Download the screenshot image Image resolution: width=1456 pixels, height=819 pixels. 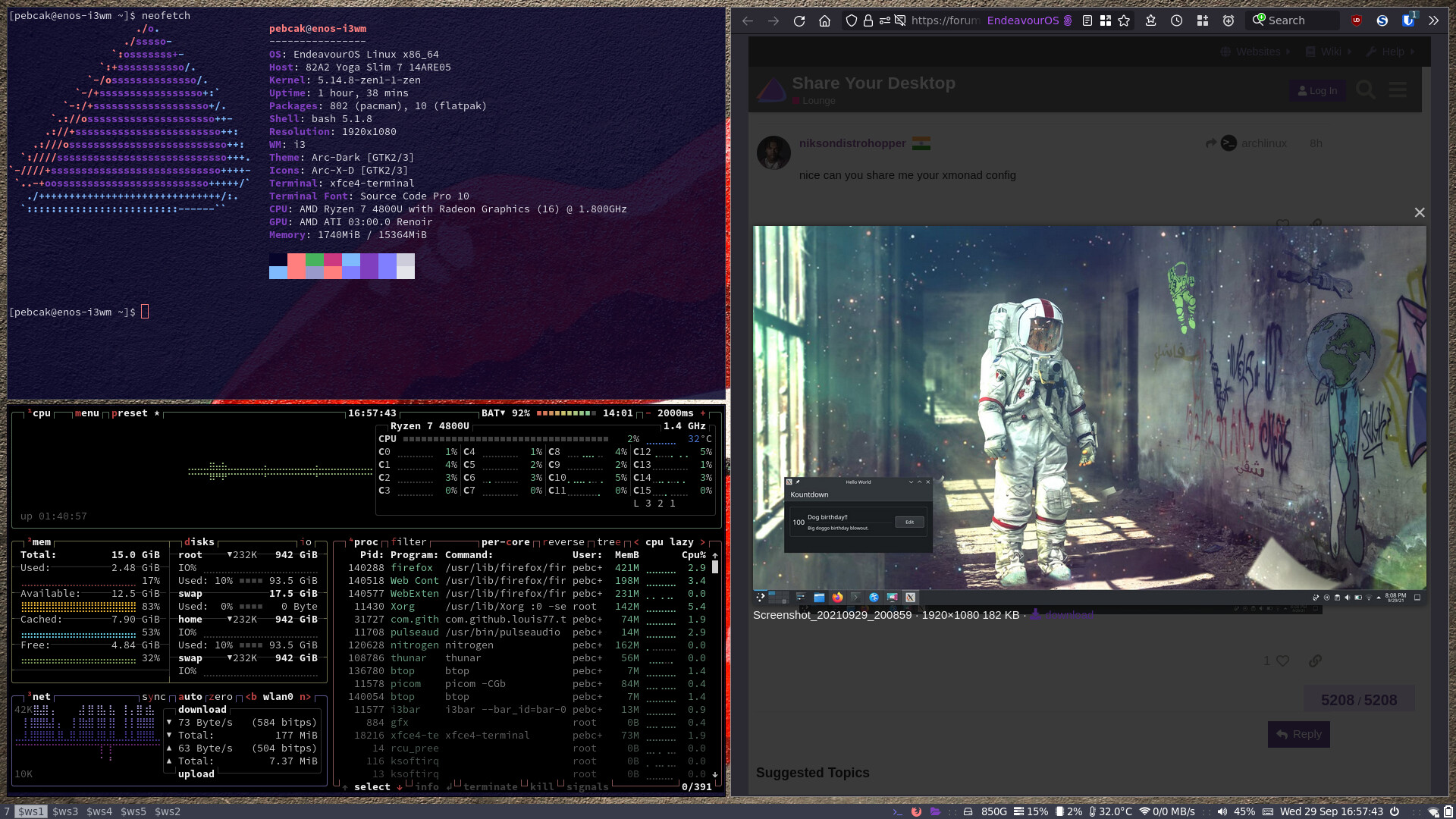(x=1062, y=614)
